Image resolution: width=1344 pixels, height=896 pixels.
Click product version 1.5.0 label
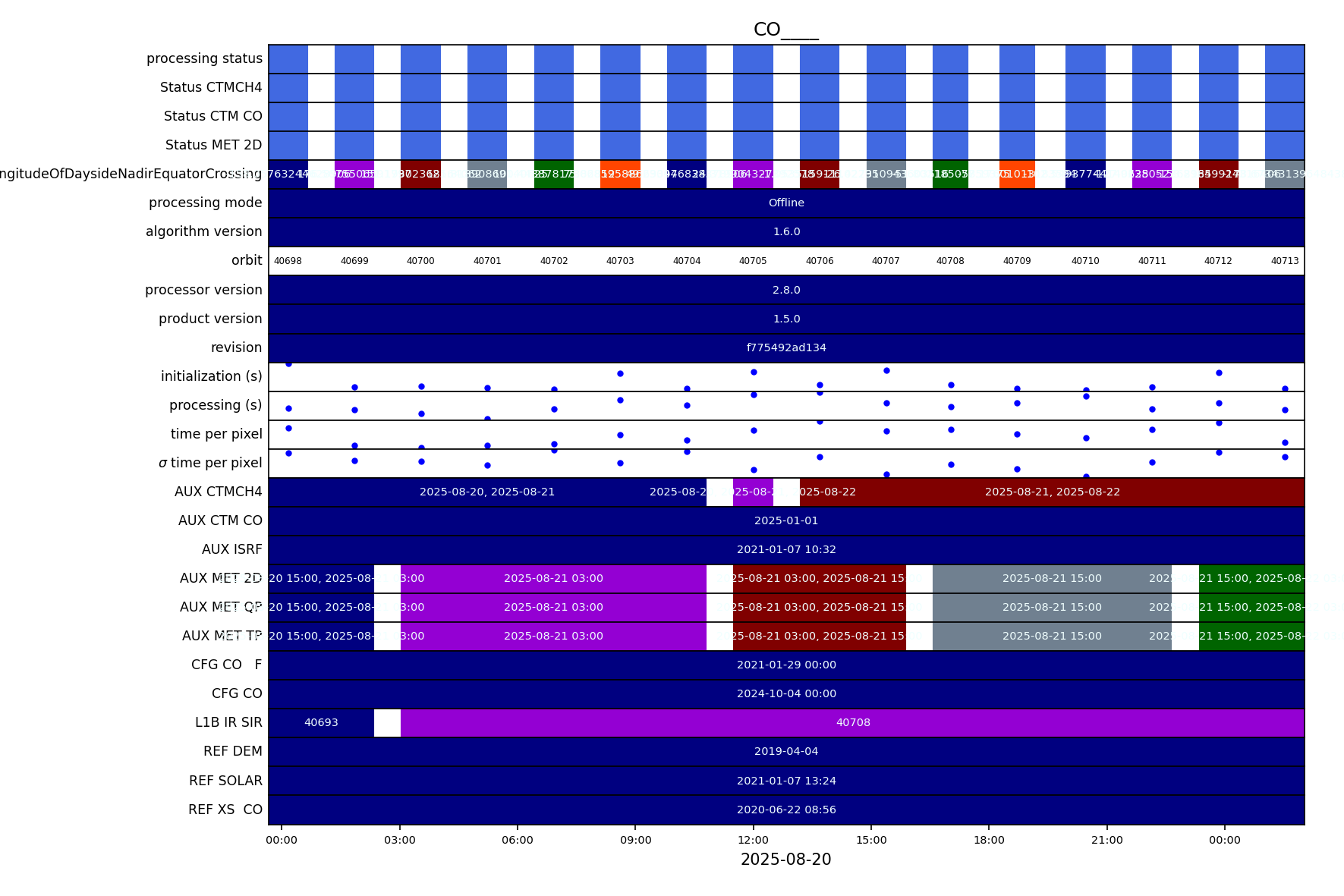[785, 319]
